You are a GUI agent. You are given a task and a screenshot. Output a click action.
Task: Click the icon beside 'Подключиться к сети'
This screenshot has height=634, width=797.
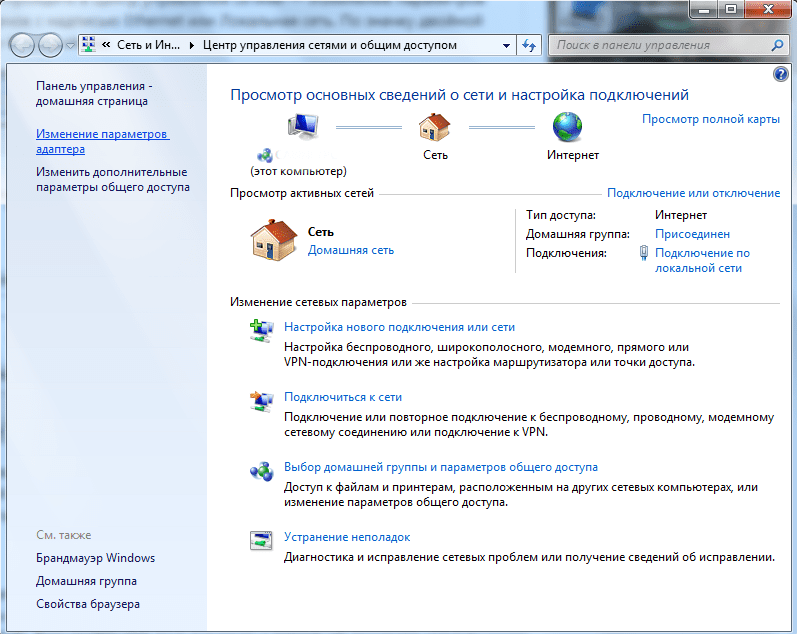pos(261,401)
